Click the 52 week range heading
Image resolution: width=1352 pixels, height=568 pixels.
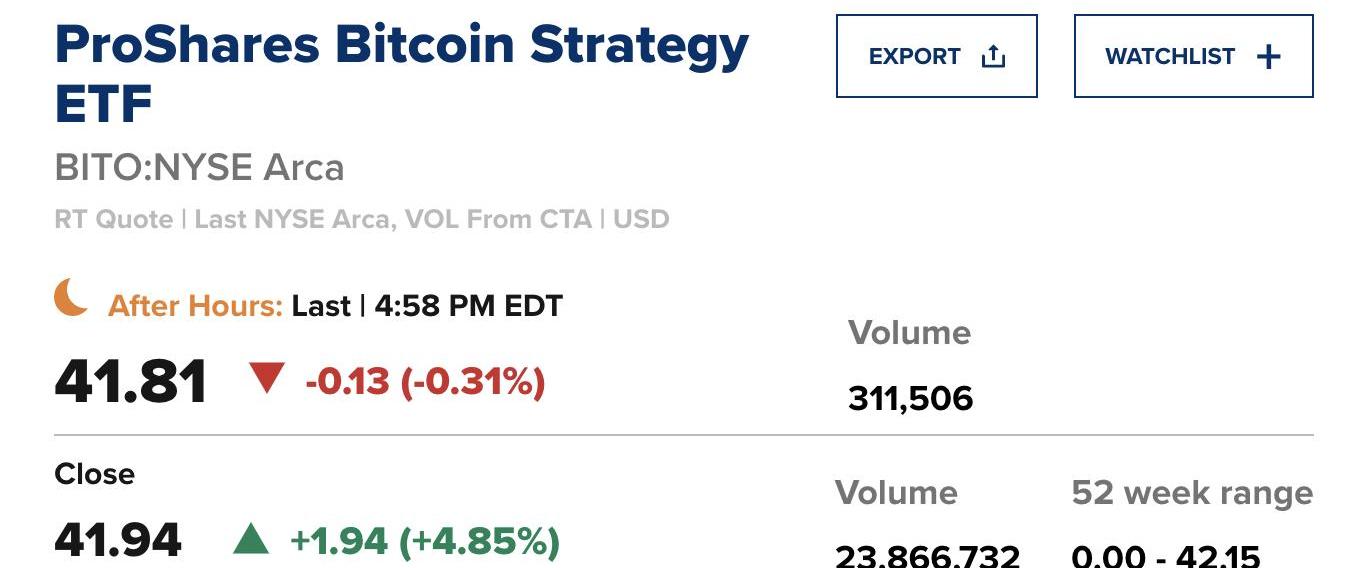(x=1192, y=493)
